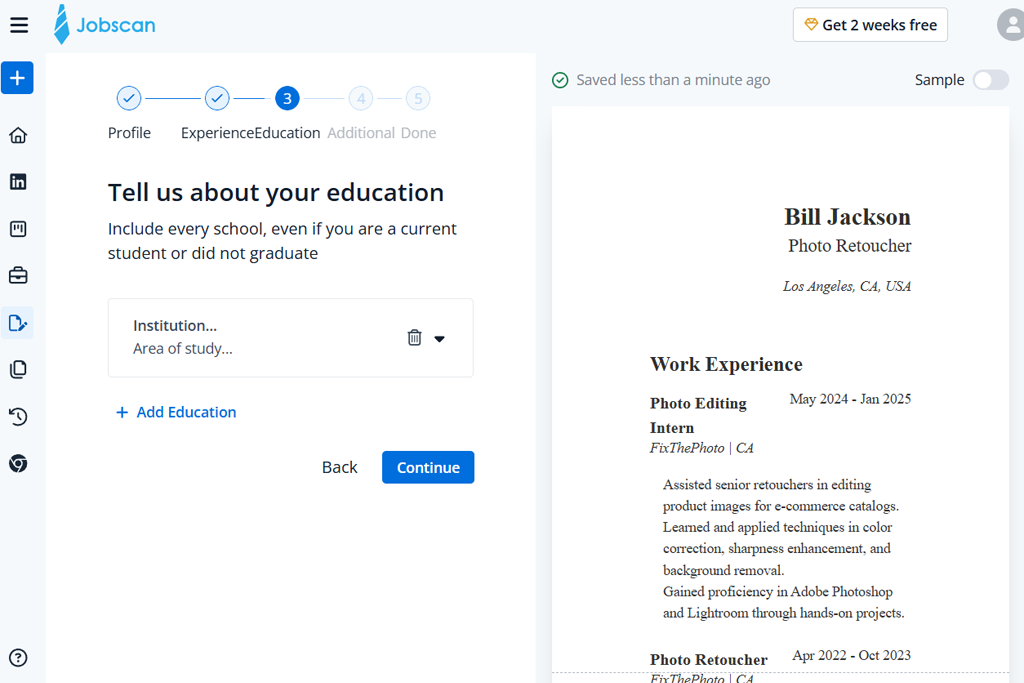This screenshot has width=1024, height=683.
Task: Click the blue plus new scan button
Action: coord(17,78)
